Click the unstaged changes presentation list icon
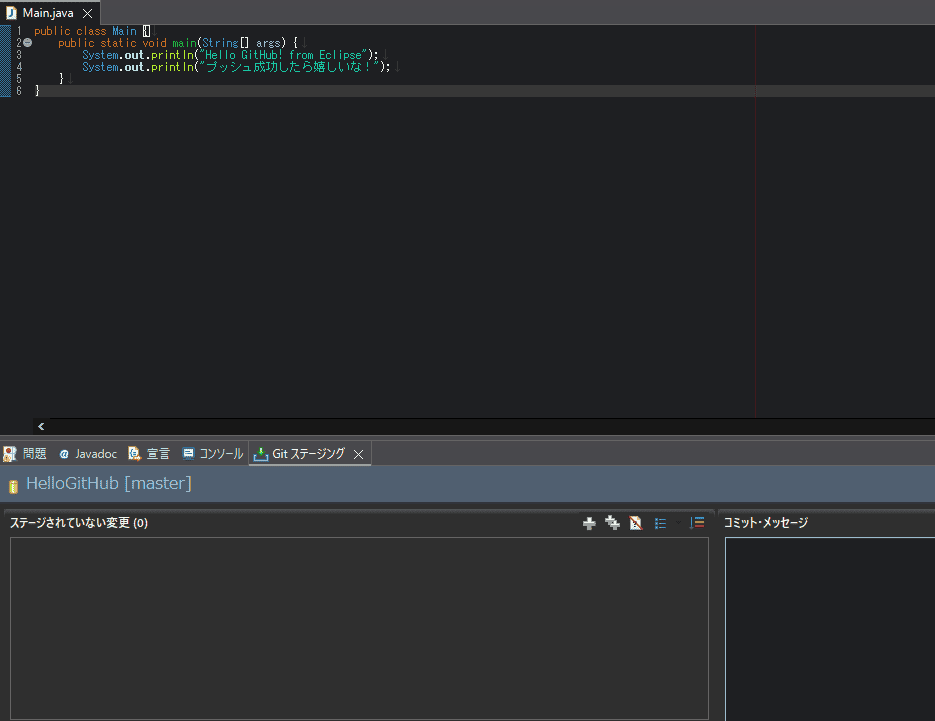The height and width of the screenshot is (721, 935). 660,523
